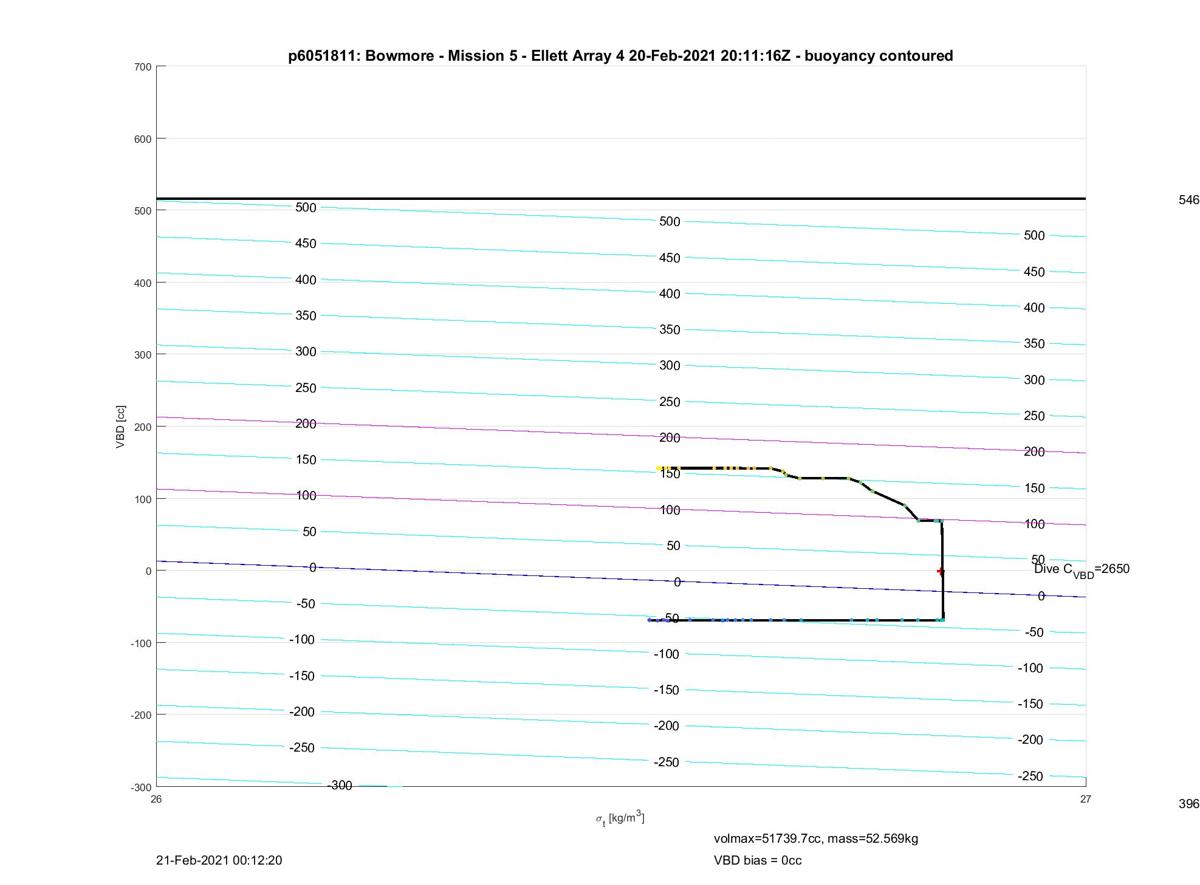Viewport: 1200px width, 885px height.
Task: Click the red marker on dive profile
Action: pyautogui.click(x=940, y=571)
